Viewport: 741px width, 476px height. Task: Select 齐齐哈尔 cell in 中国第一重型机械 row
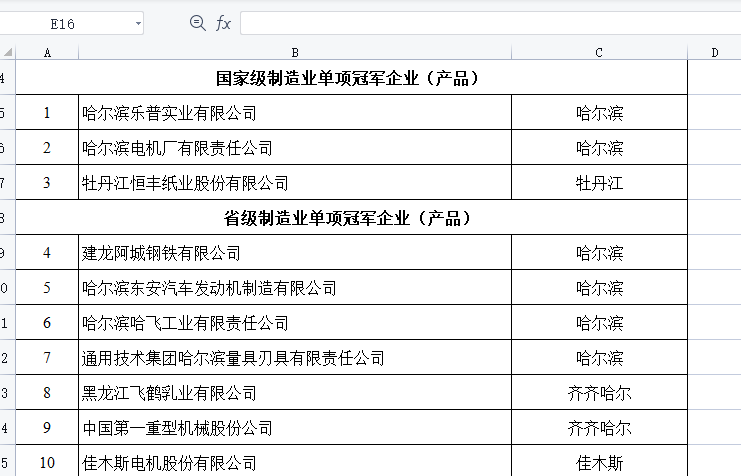[x=599, y=427]
